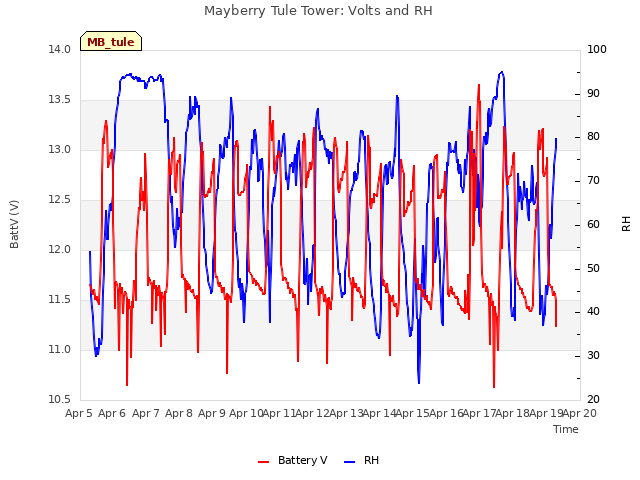
Task: Click the red Battery V legend swatch
Action: (x=264, y=461)
